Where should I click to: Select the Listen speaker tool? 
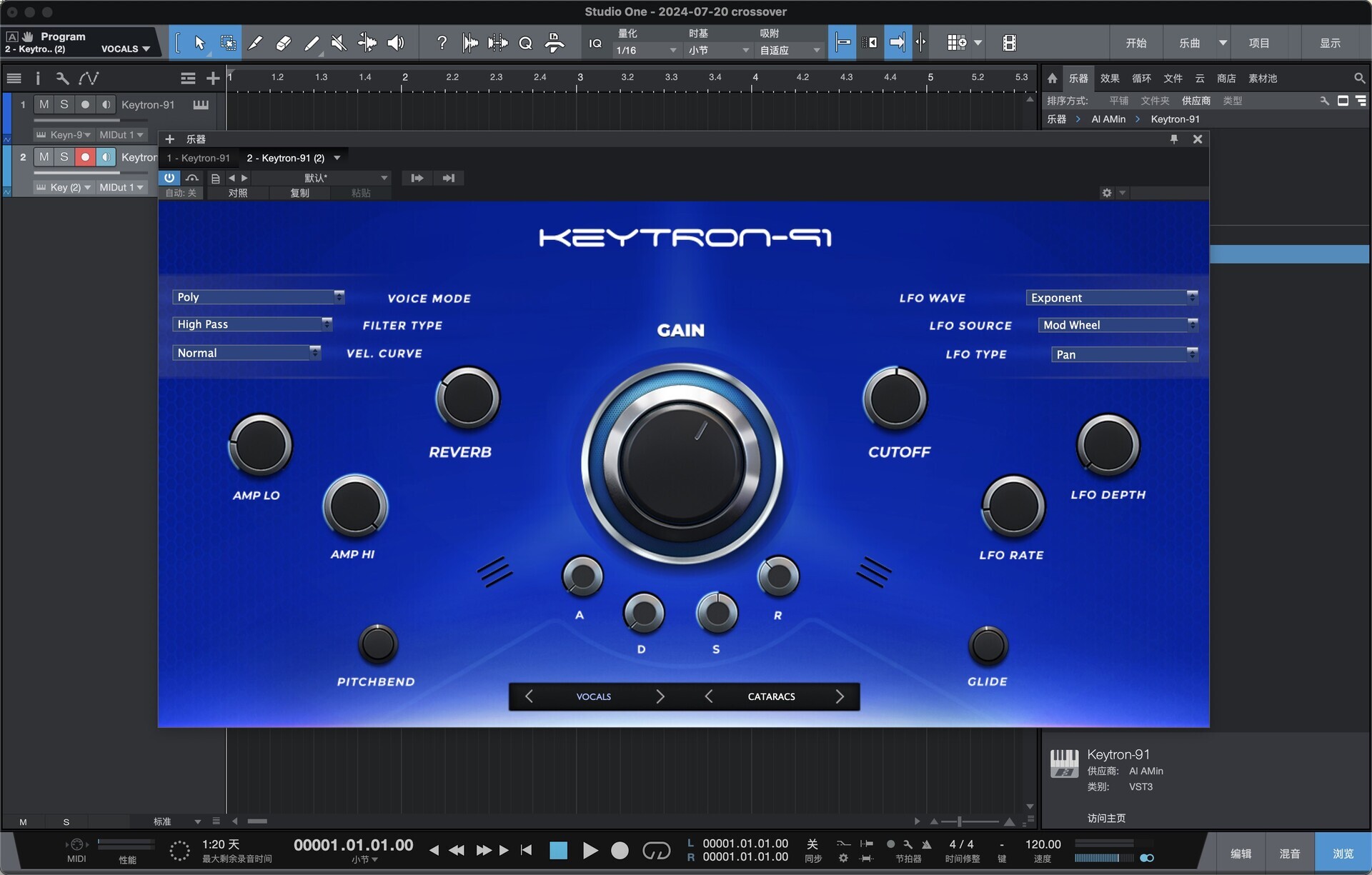coord(395,43)
